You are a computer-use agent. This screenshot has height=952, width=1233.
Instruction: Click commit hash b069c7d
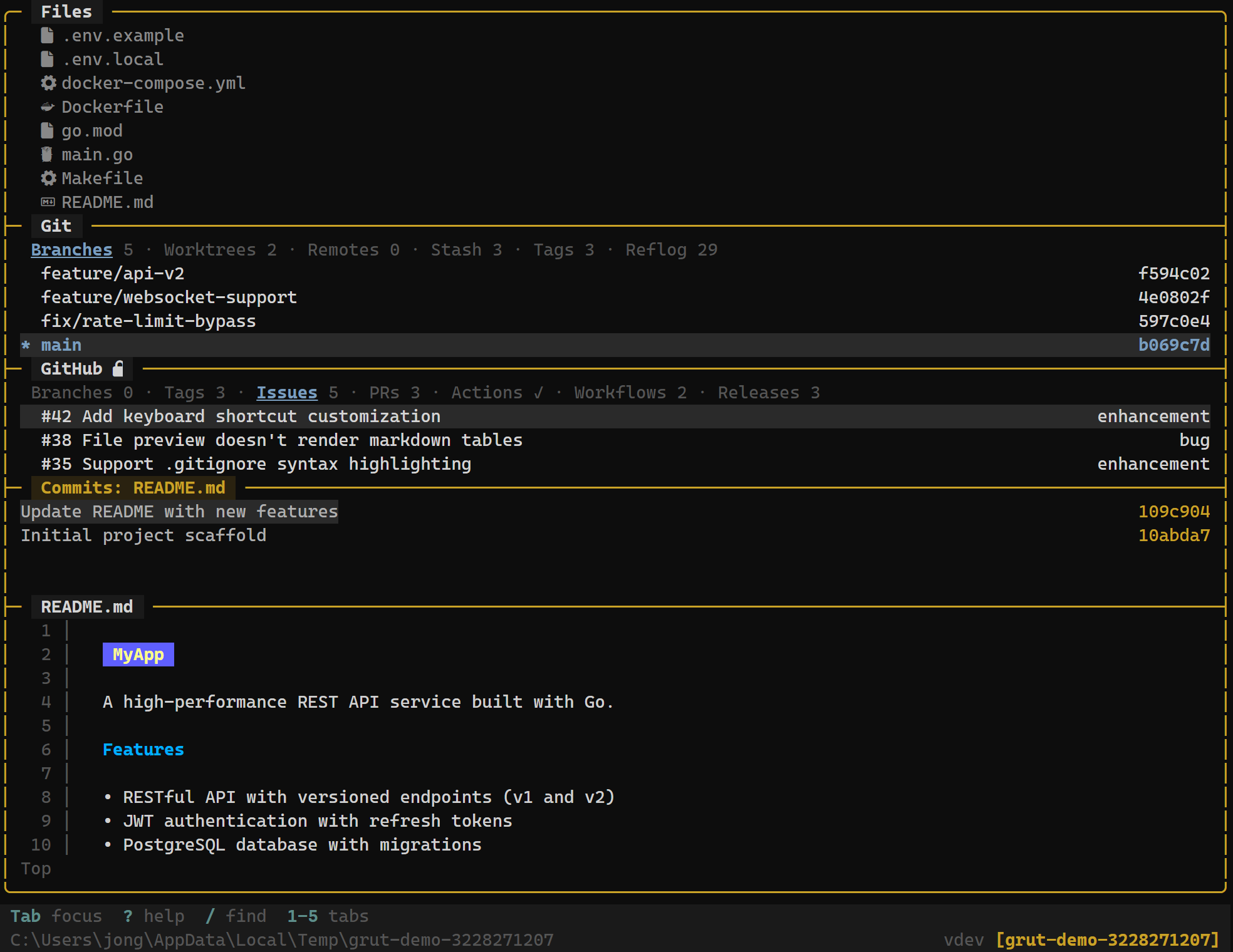[1174, 345]
